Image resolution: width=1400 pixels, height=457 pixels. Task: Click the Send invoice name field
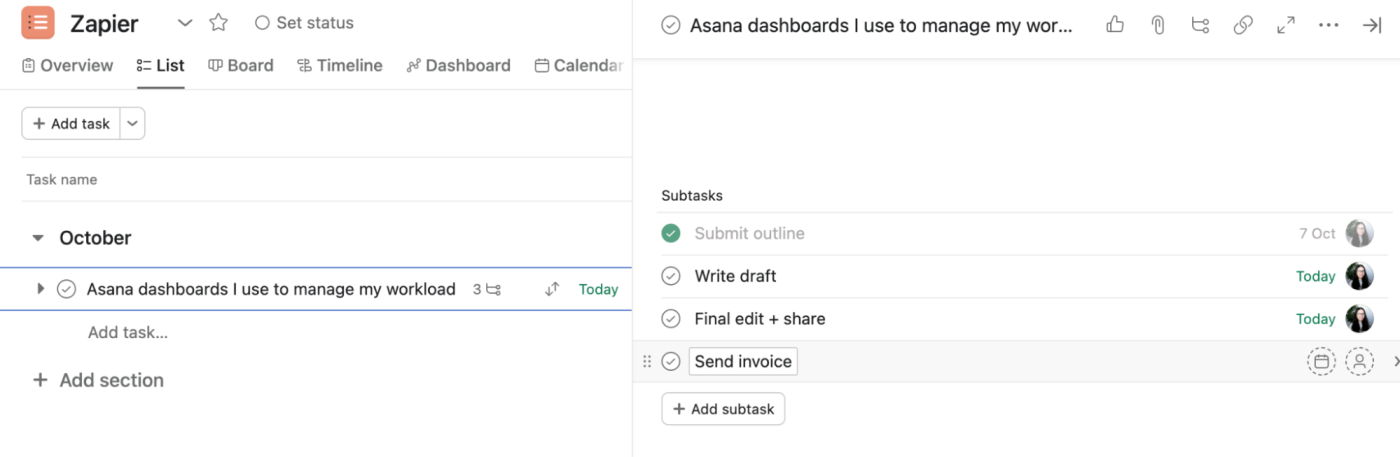tap(743, 361)
